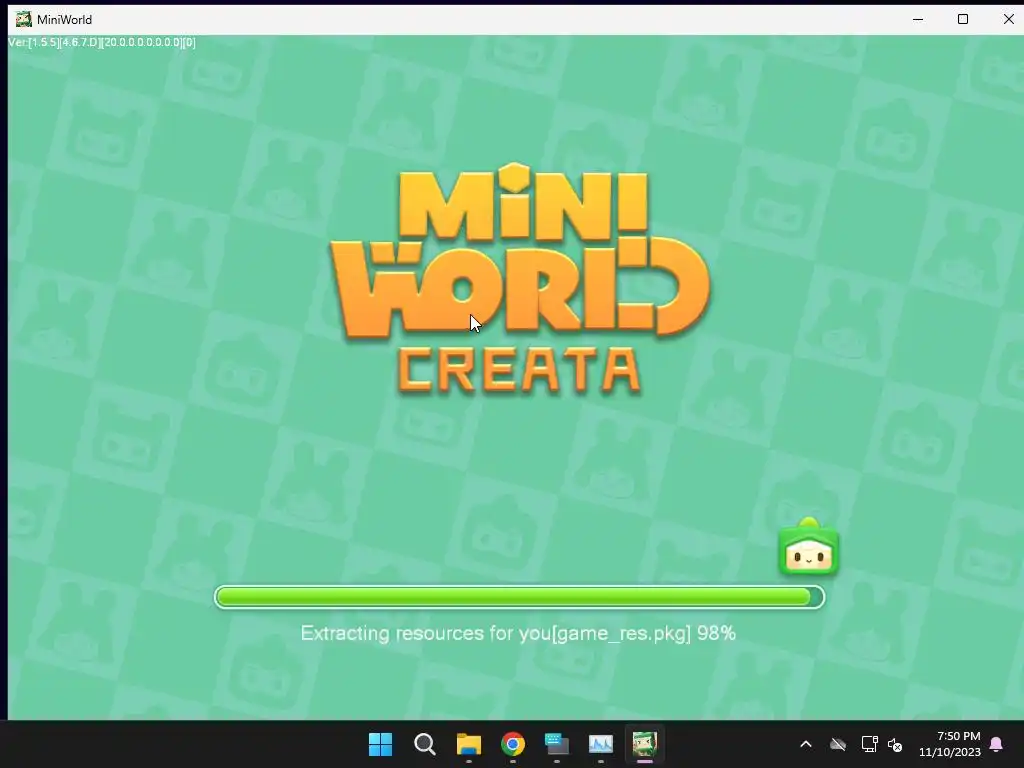This screenshot has width=1024, height=768.
Task: Launch Google Chrome from the taskbar
Action: pyautogui.click(x=513, y=744)
